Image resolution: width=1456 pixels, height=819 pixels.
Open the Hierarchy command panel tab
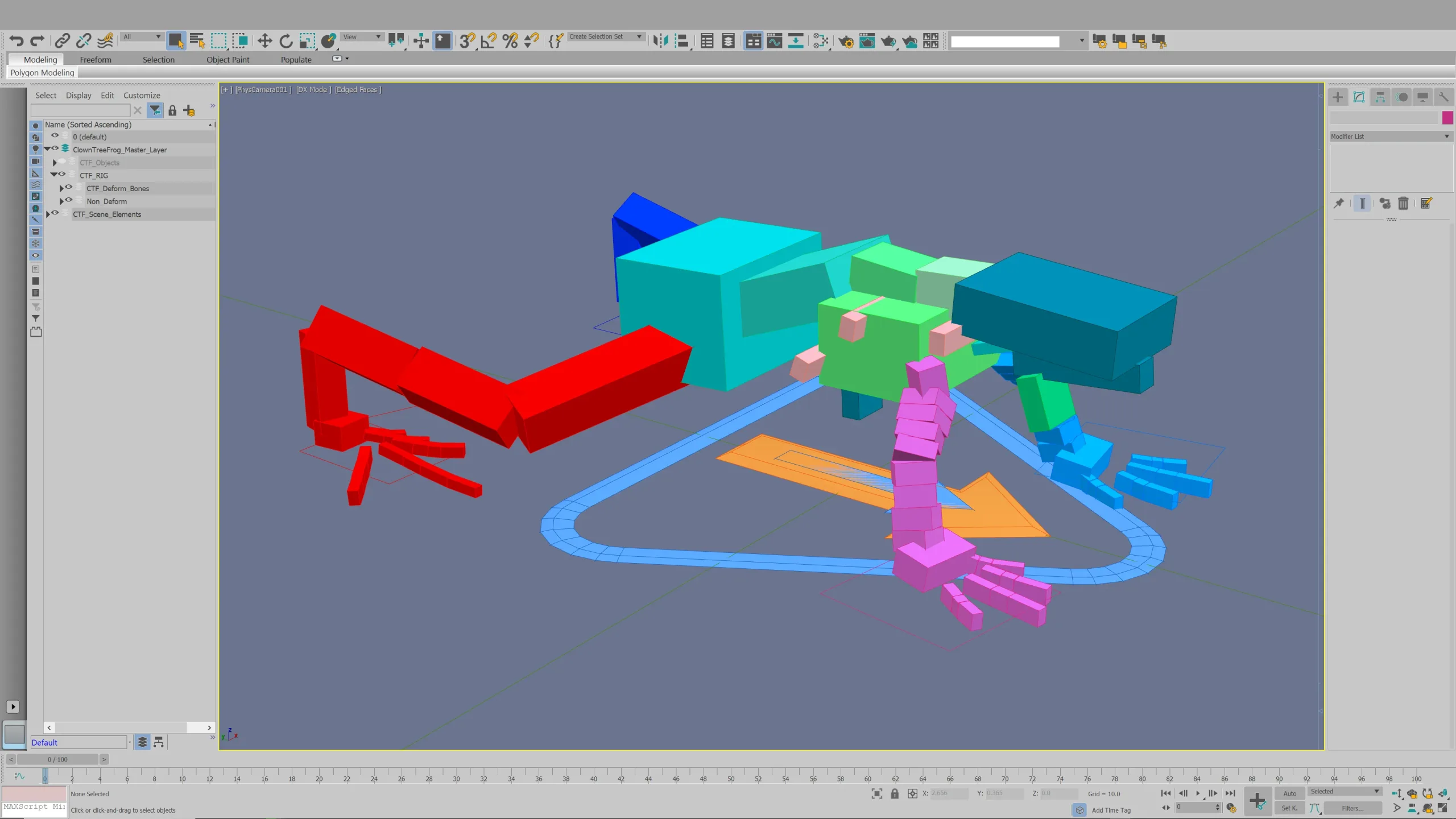[x=1380, y=97]
